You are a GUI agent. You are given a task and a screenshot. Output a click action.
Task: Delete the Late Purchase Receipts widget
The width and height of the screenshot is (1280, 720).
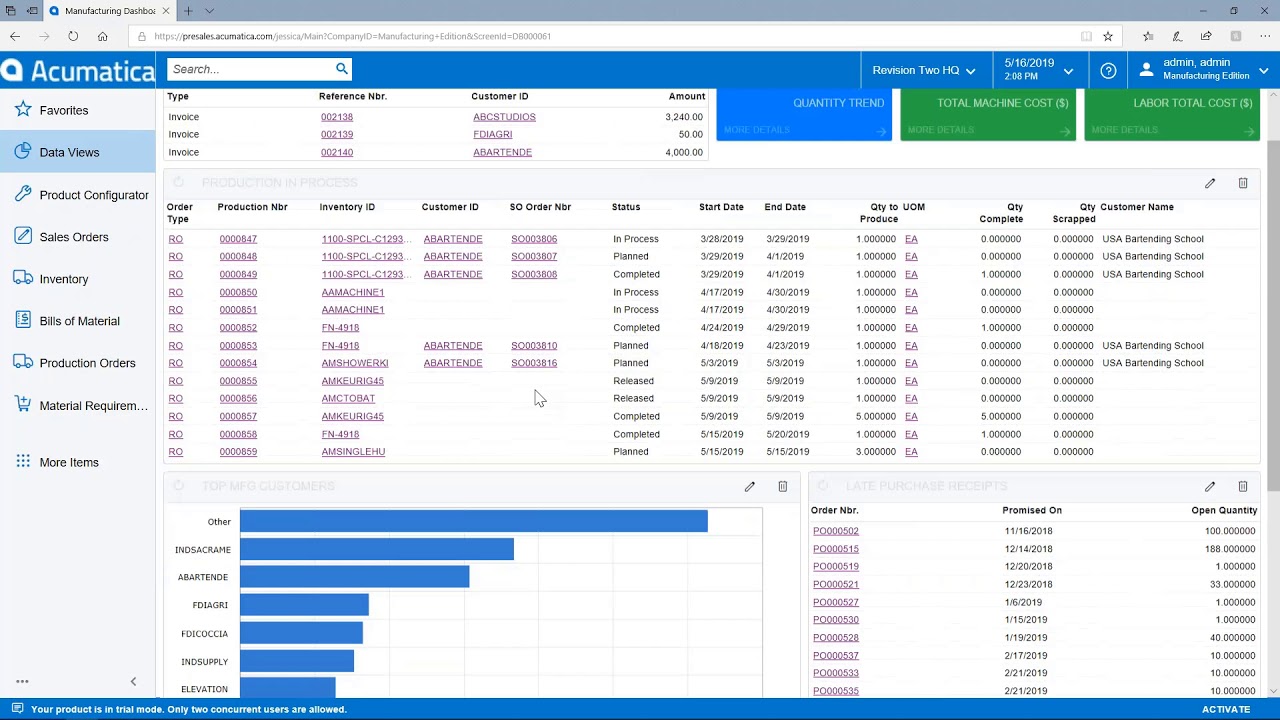(1243, 486)
